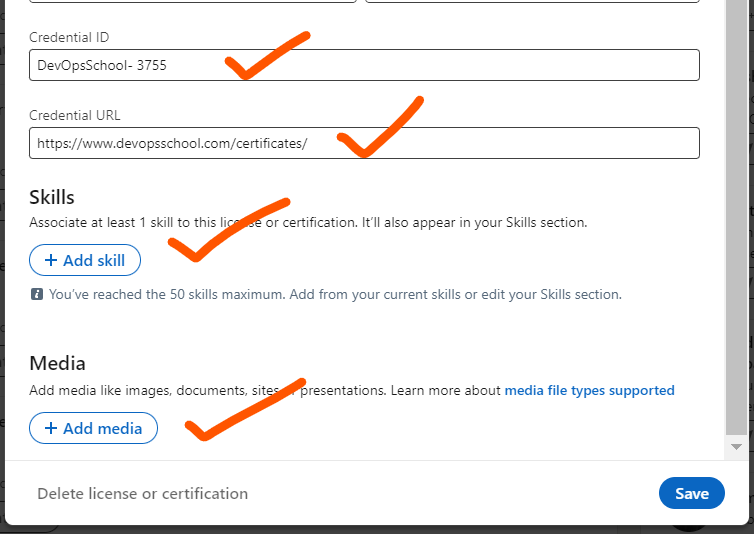The image size is (754, 534).
Task: Click the 50 skills maximum notice text
Action: [335, 295]
